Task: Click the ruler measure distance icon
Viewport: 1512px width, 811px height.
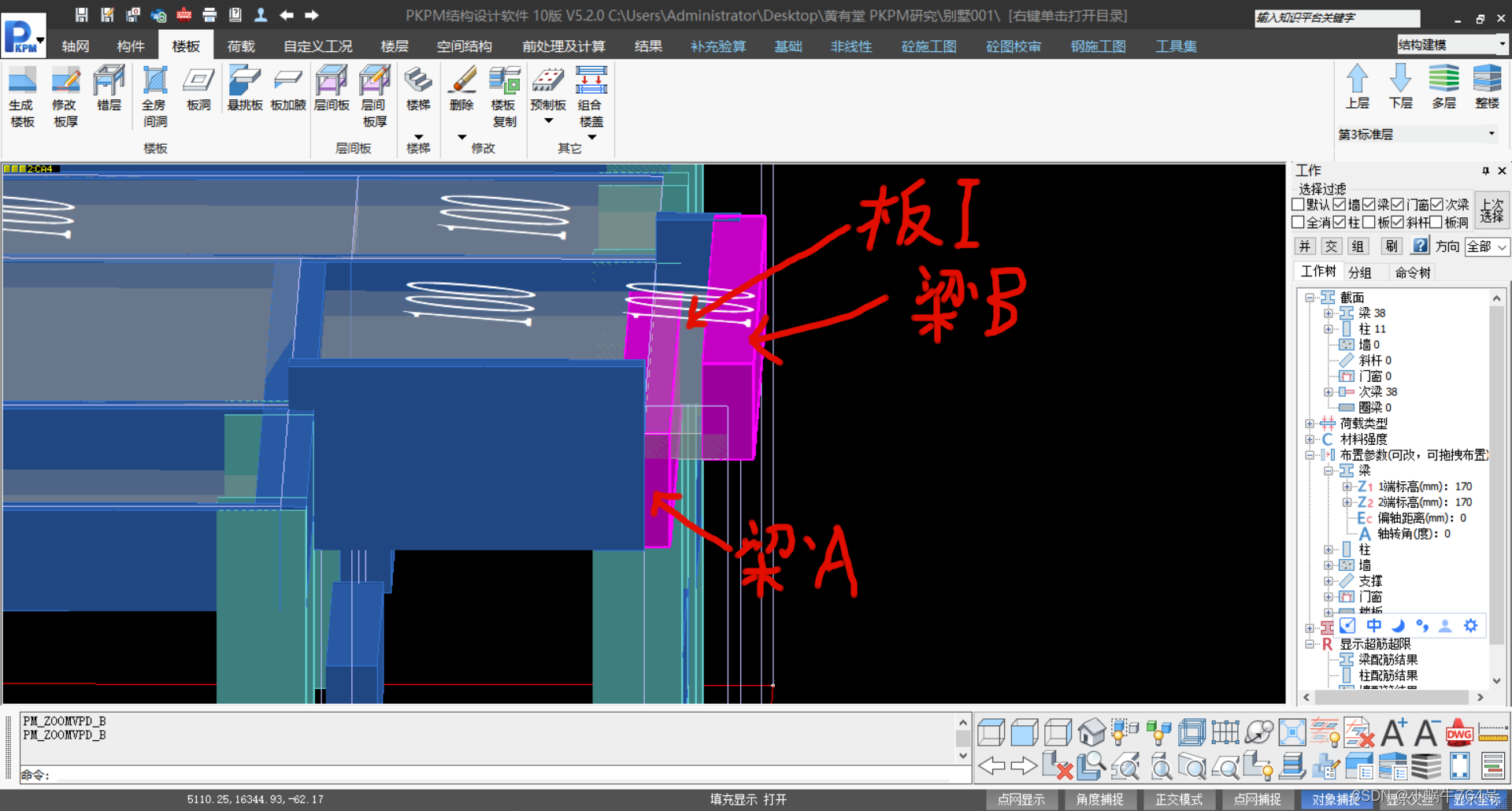Action: point(1493,733)
